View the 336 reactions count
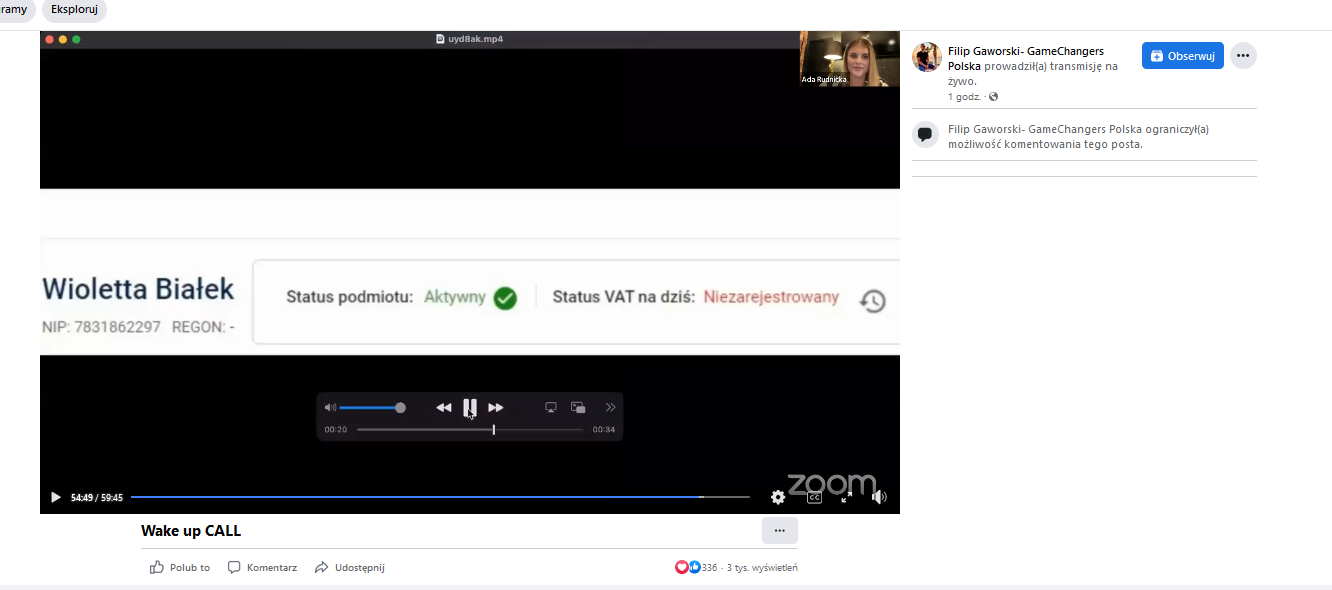Viewport: 1332px width, 590px height. coord(710,568)
